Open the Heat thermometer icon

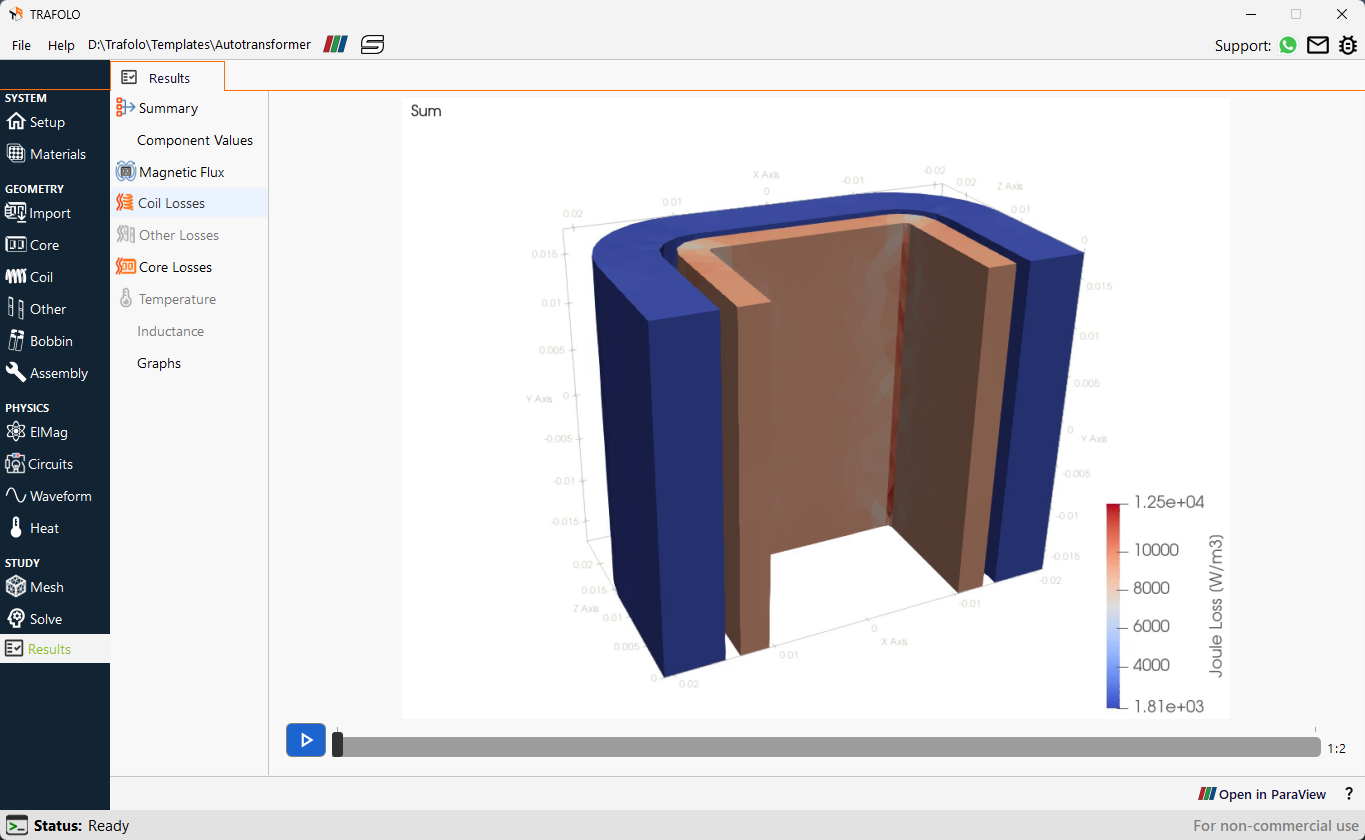pyautogui.click(x=15, y=528)
